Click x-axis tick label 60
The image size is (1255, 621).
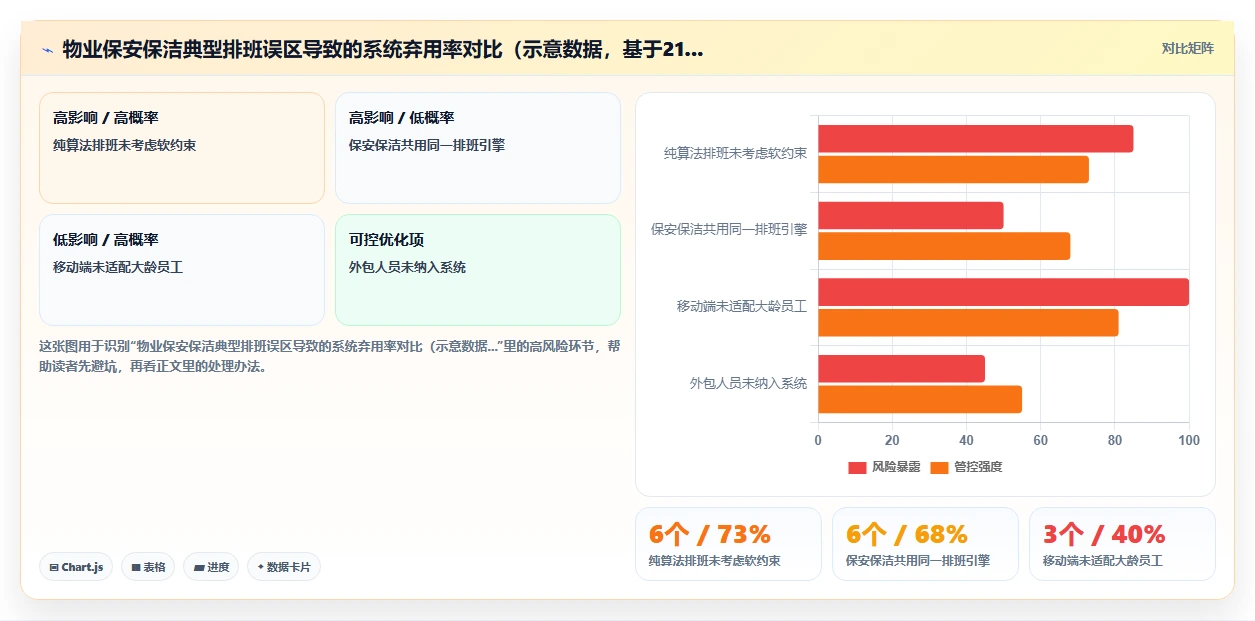[1040, 440]
